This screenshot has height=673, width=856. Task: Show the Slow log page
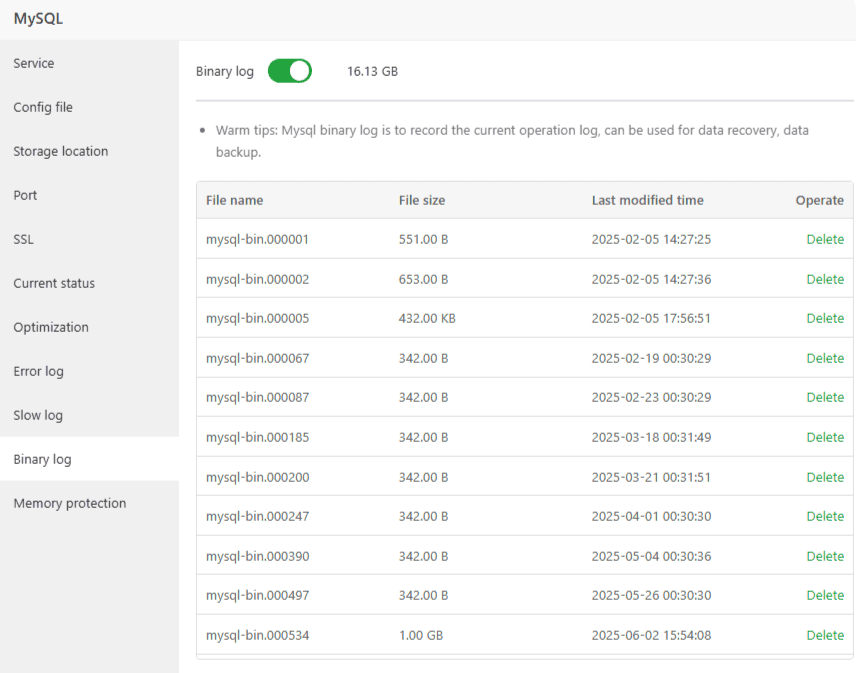tap(38, 415)
